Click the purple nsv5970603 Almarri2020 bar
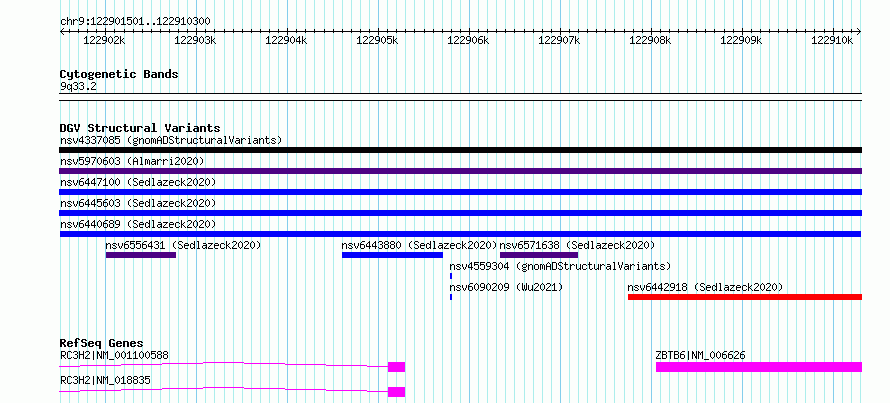 point(460,171)
